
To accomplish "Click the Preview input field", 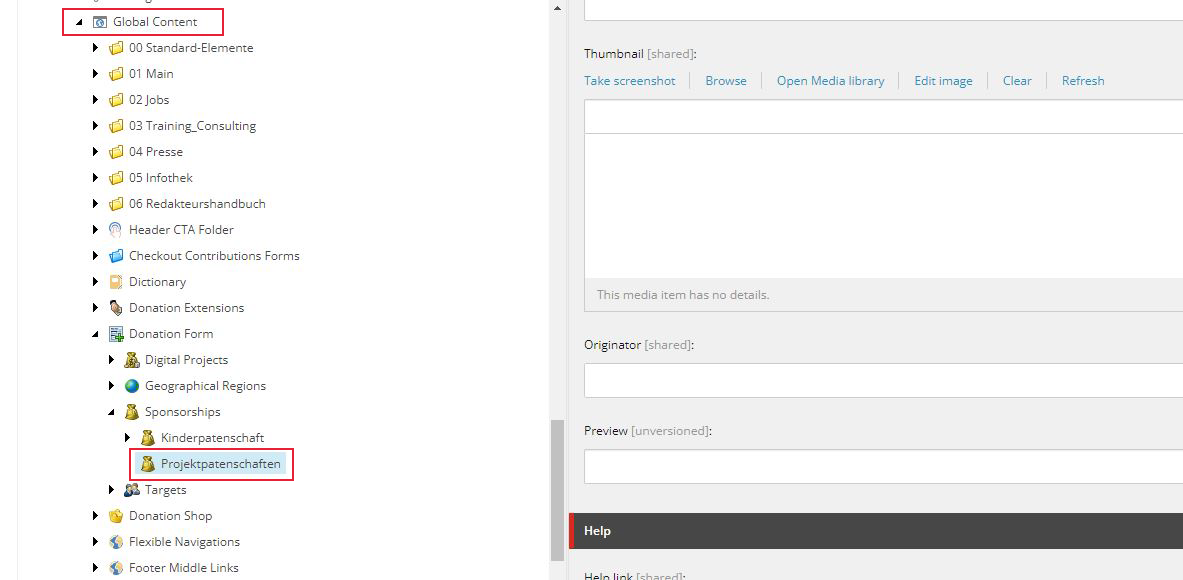I will coord(883,466).
